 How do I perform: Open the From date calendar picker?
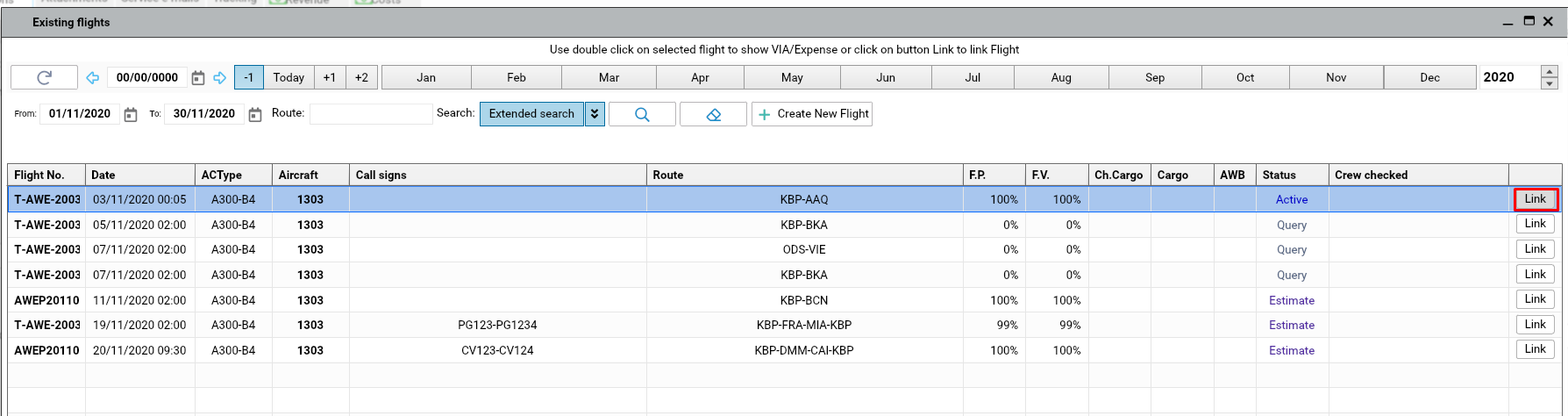pos(131,115)
